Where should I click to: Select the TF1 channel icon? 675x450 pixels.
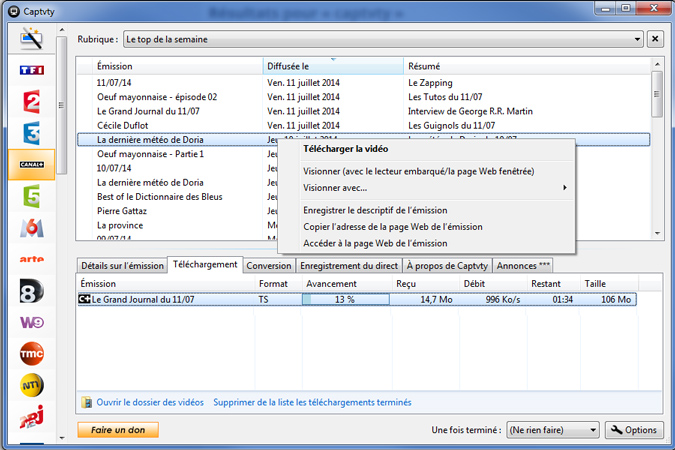tap(31, 71)
